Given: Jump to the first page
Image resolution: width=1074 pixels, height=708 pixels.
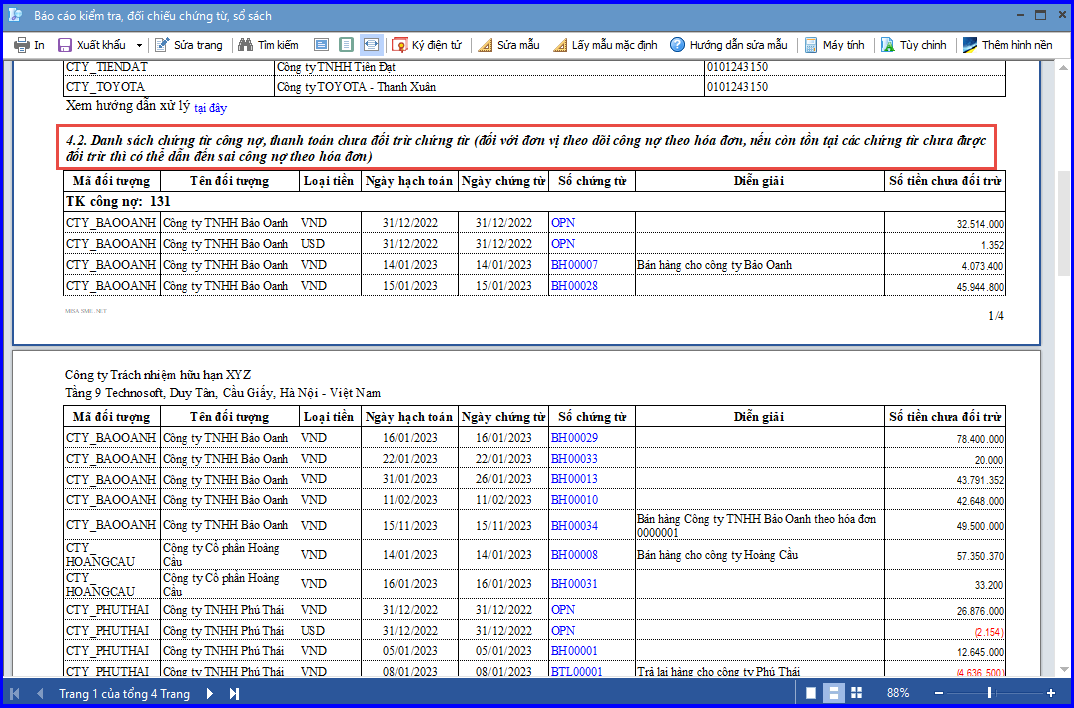Looking at the screenshot, I should [14, 694].
